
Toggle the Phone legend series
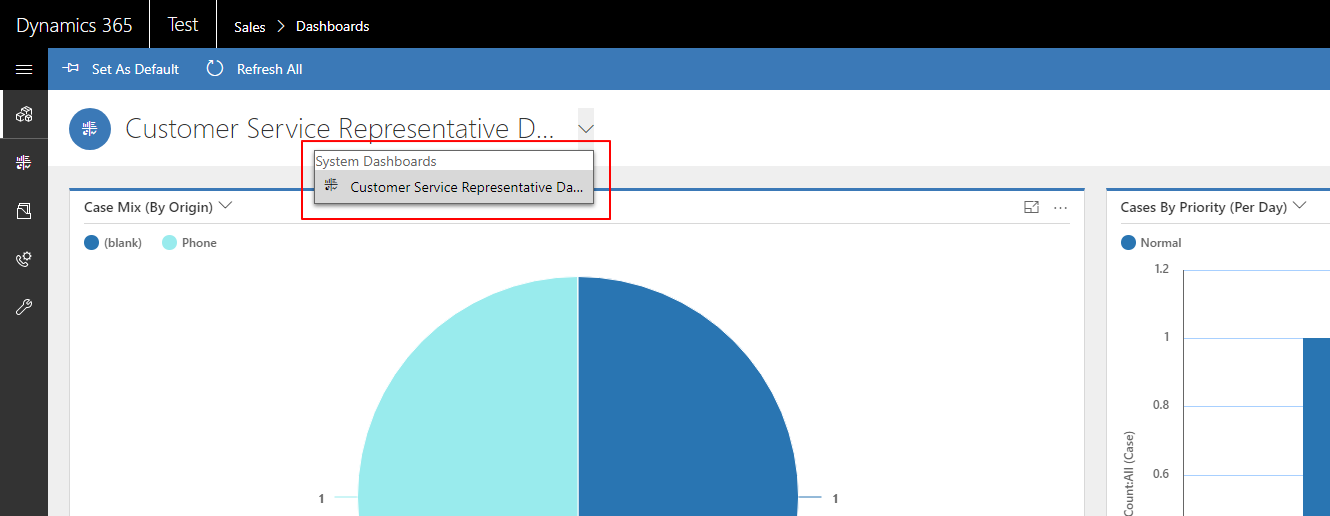[189, 242]
